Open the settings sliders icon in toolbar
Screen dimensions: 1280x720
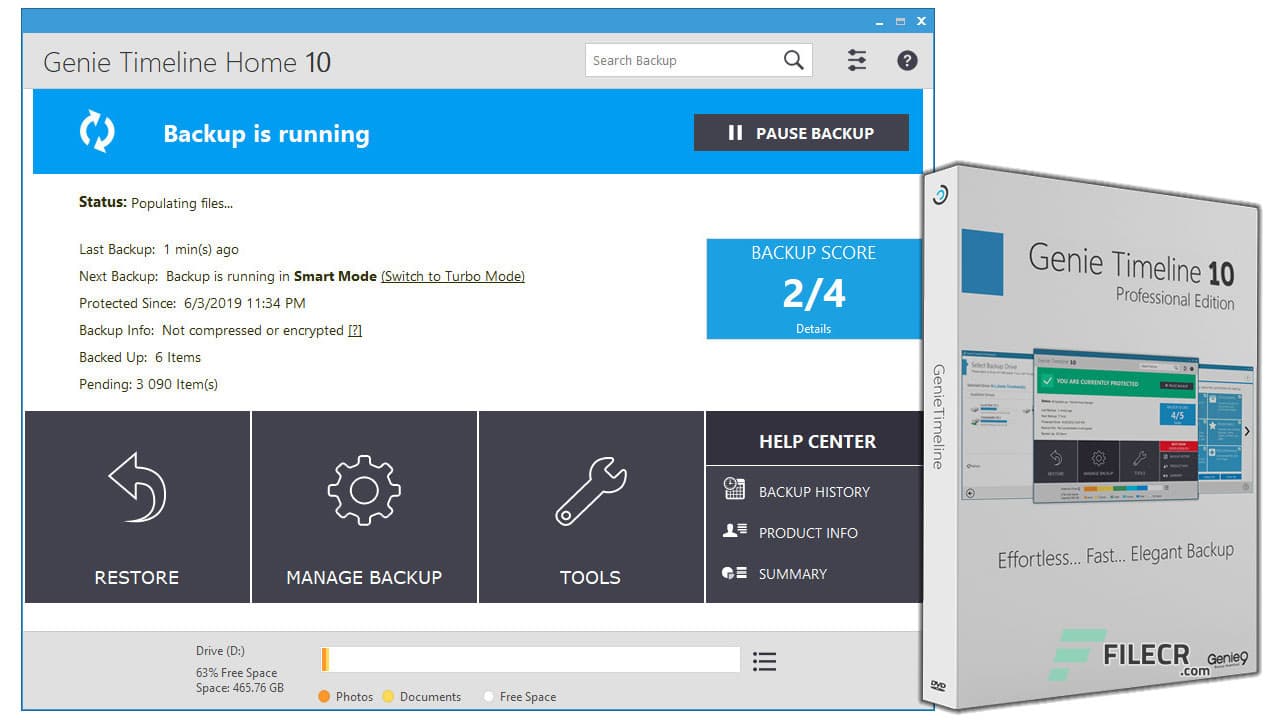pyautogui.click(x=857, y=60)
